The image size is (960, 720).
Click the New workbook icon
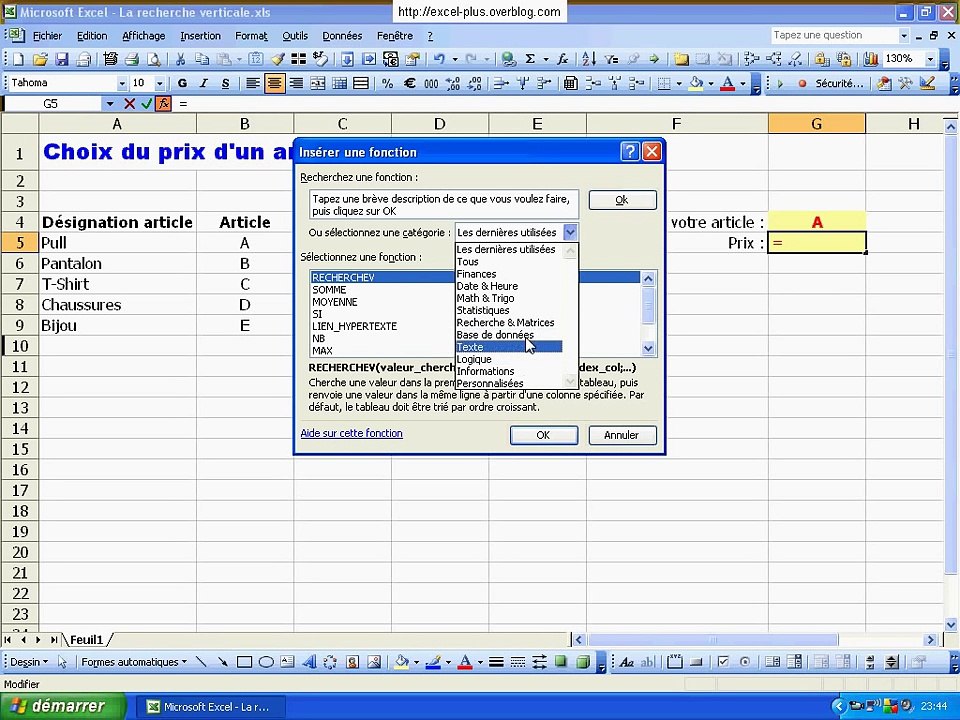(18, 59)
